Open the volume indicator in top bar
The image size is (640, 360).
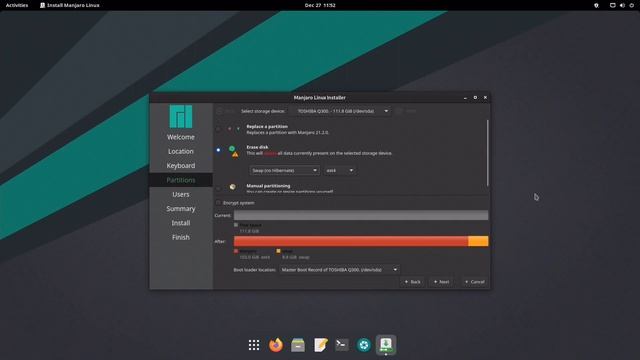(622, 5)
